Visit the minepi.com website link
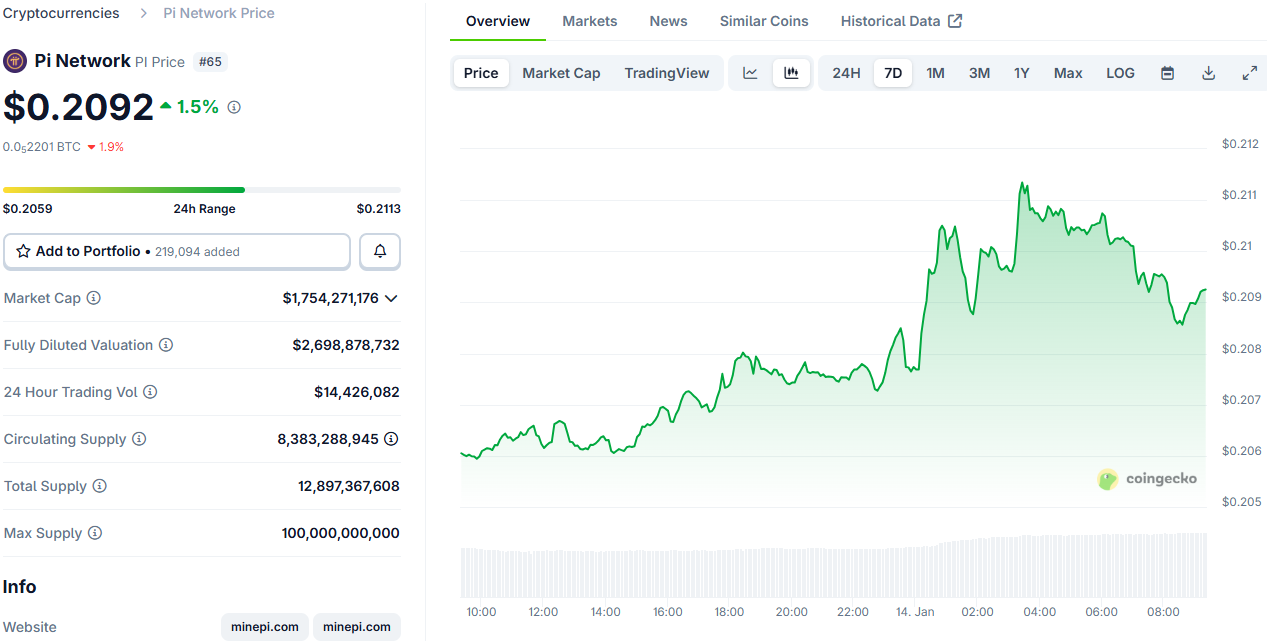The height and width of the screenshot is (641, 1267). coord(264,627)
